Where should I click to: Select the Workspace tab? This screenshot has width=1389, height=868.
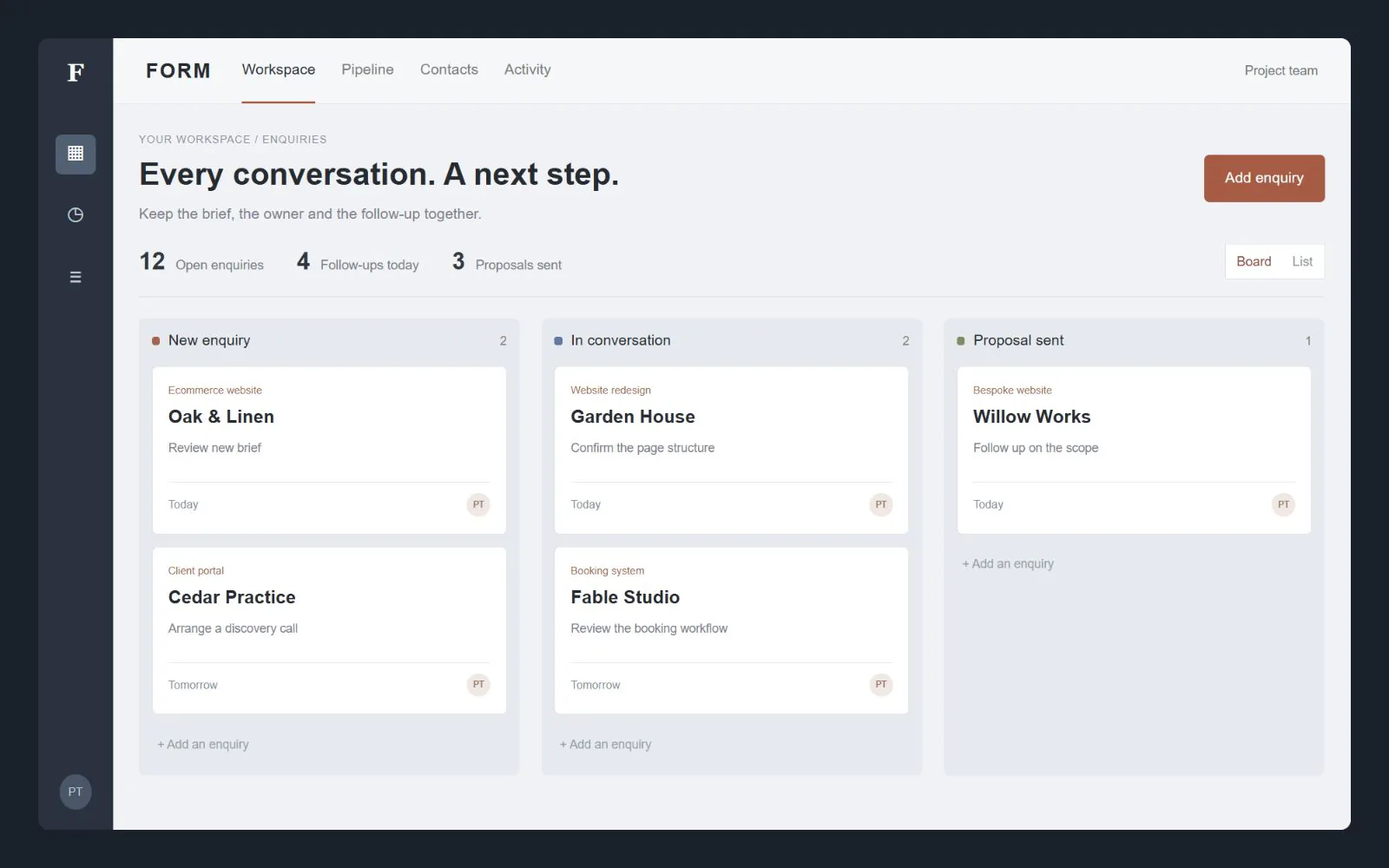[x=279, y=69]
